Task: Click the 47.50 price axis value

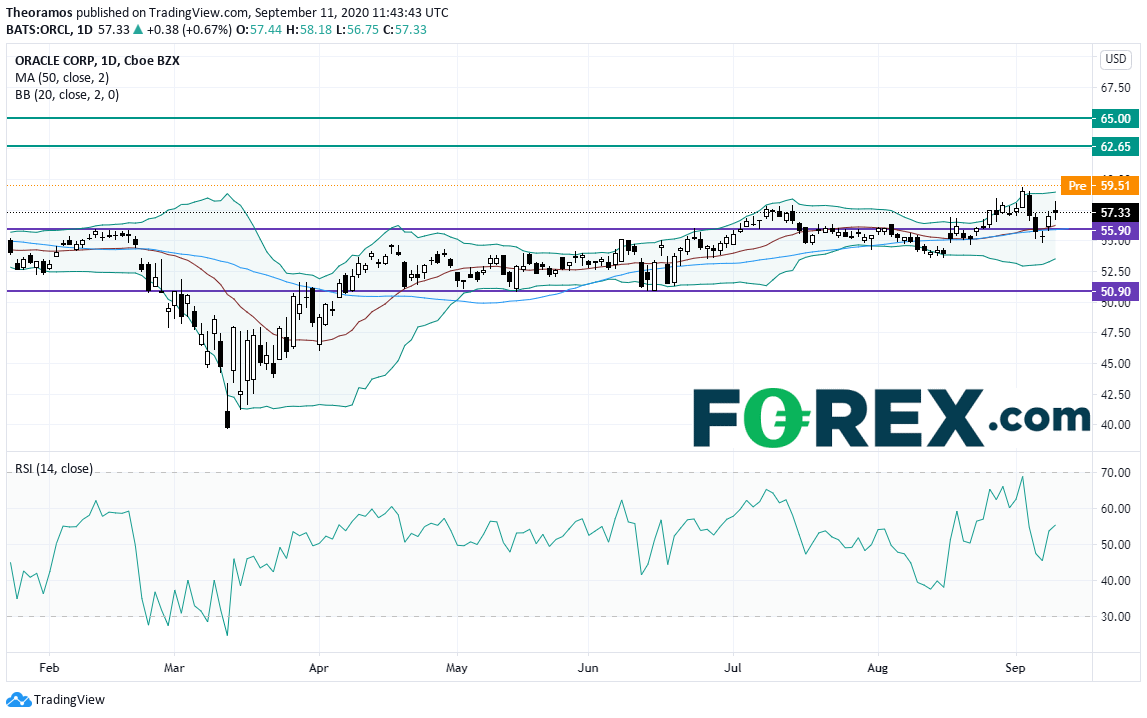Action: pos(1116,333)
